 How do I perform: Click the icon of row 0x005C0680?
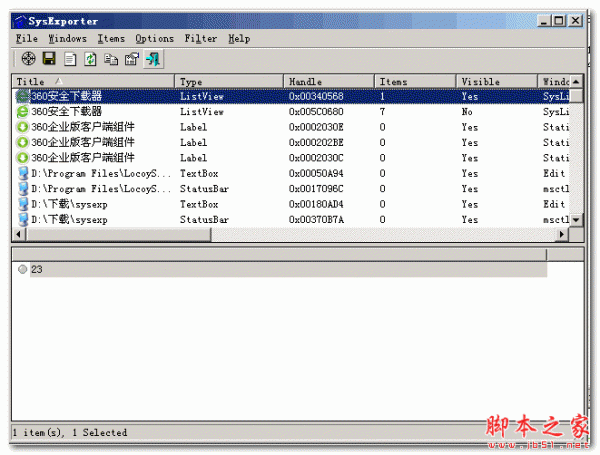point(23,112)
